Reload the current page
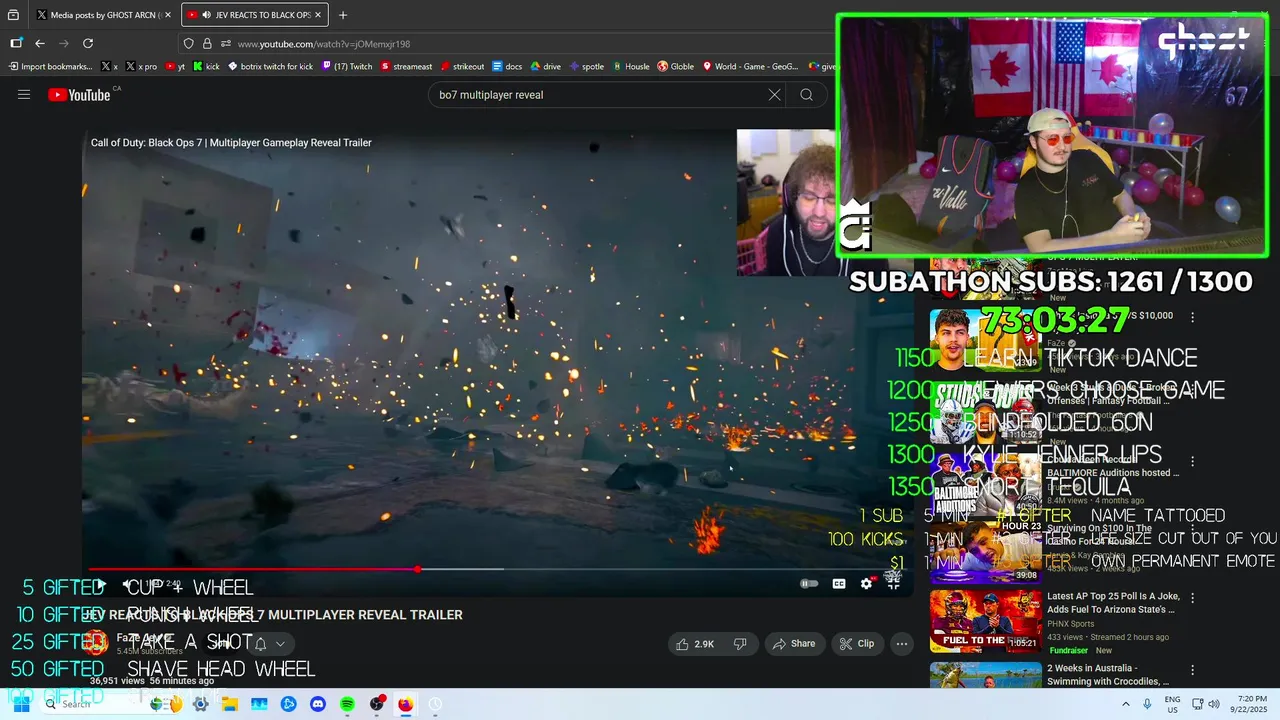Image resolution: width=1280 pixels, height=720 pixels. [x=88, y=43]
